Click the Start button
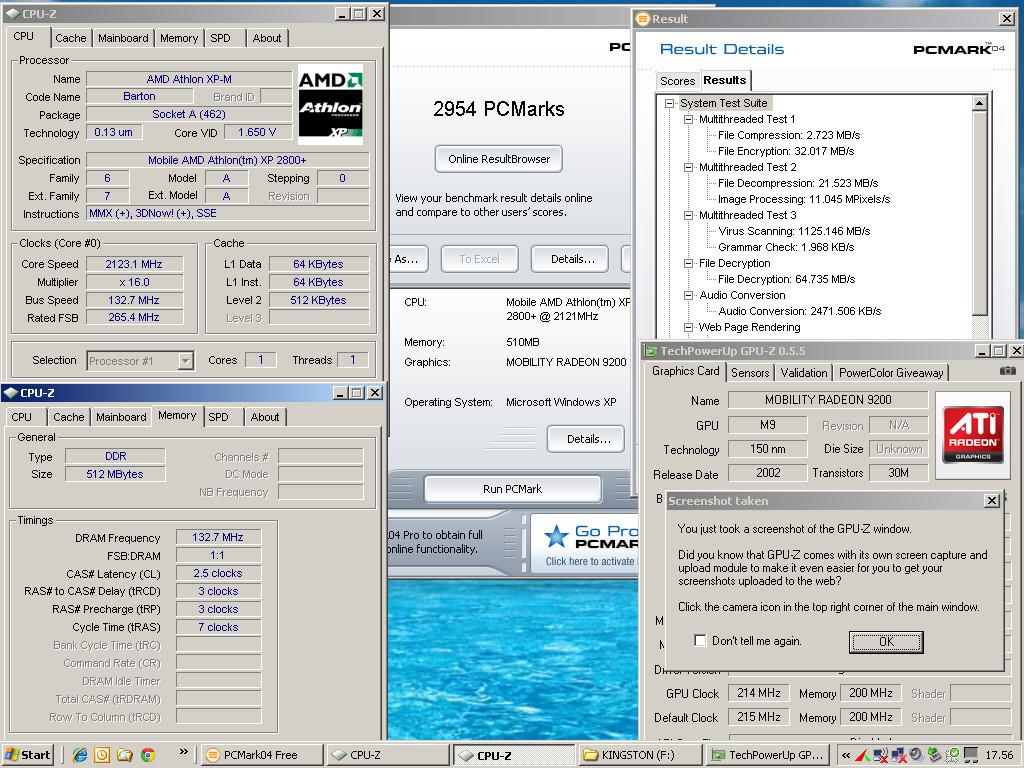Image resolution: width=1024 pixels, height=768 pixels. (x=28, y=755)
